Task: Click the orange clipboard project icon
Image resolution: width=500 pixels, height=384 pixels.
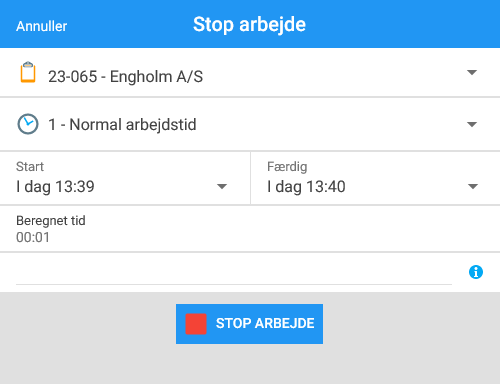Action: pos(28,72)
